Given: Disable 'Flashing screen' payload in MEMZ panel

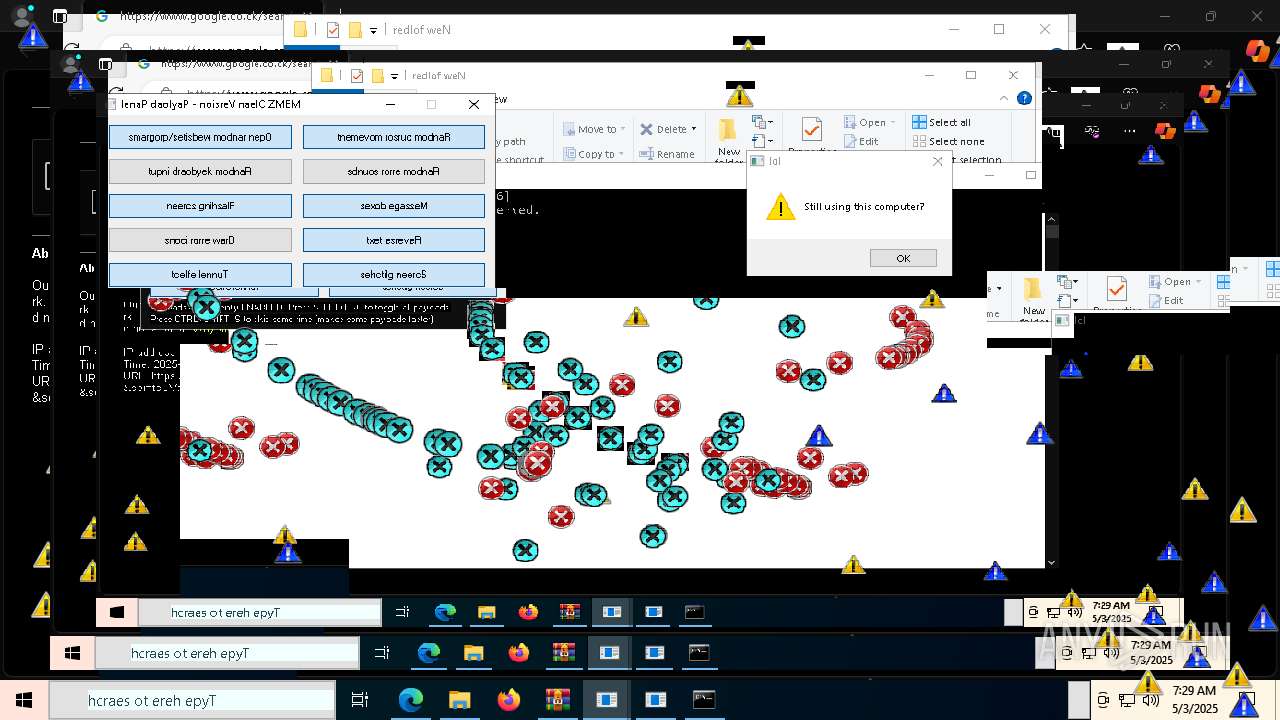Looking at the screenshot, I should click(x=200, y=206).
